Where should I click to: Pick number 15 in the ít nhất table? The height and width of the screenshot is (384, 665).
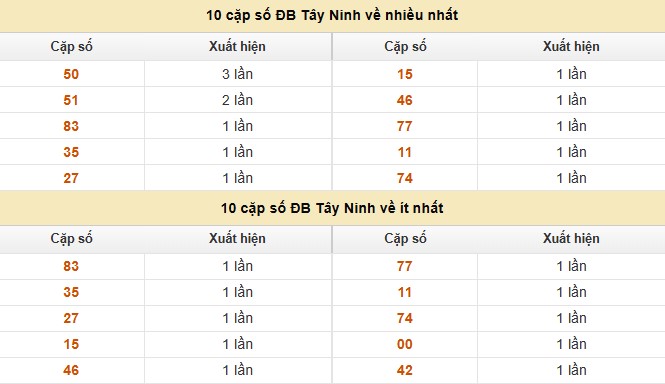click(71, 344)
